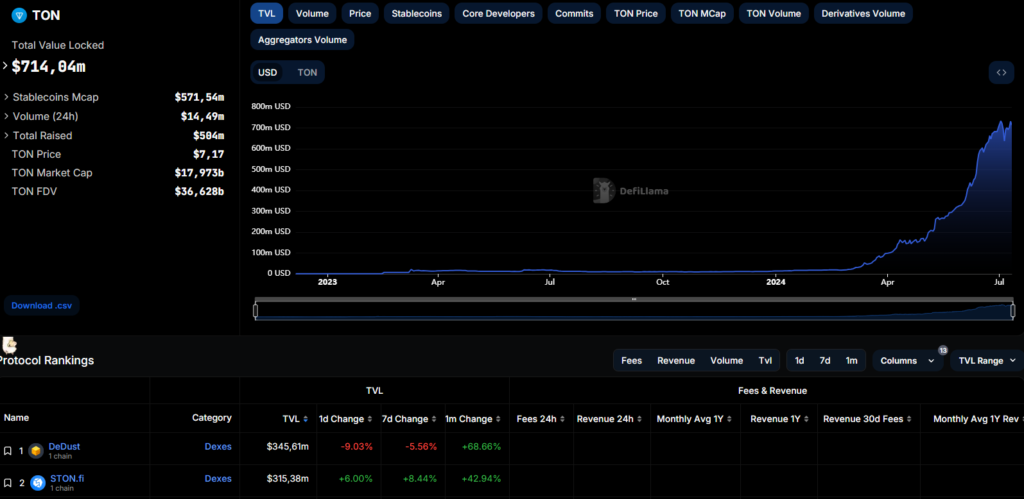Bookmark the DeDust protocol row
This screenshot has width=1024, height=499.
(x=8, y=451)
